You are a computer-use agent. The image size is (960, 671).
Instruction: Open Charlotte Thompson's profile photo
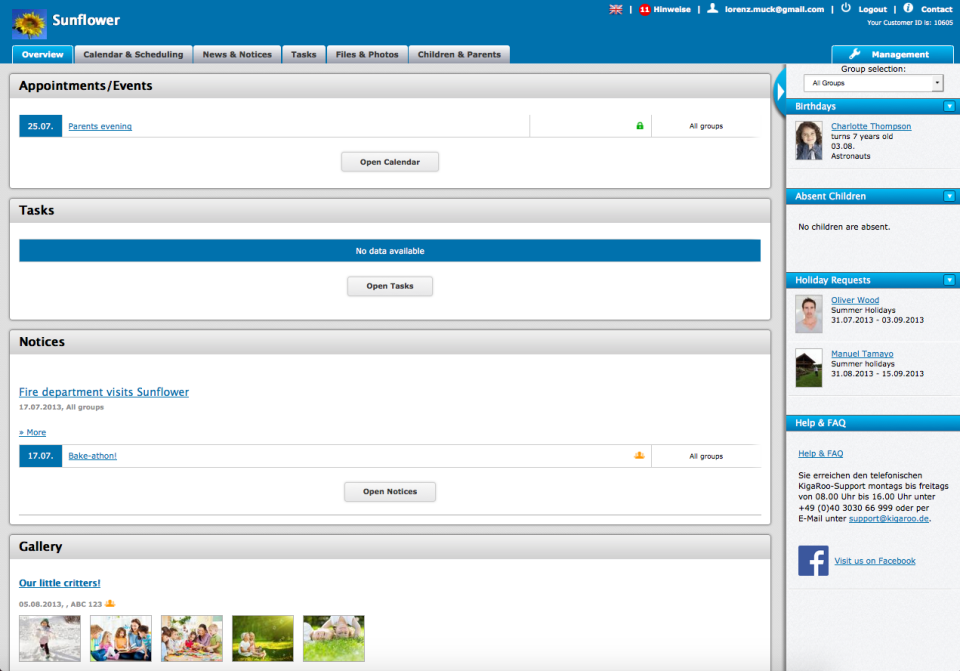pyautogui.click(x=809, y=140)
